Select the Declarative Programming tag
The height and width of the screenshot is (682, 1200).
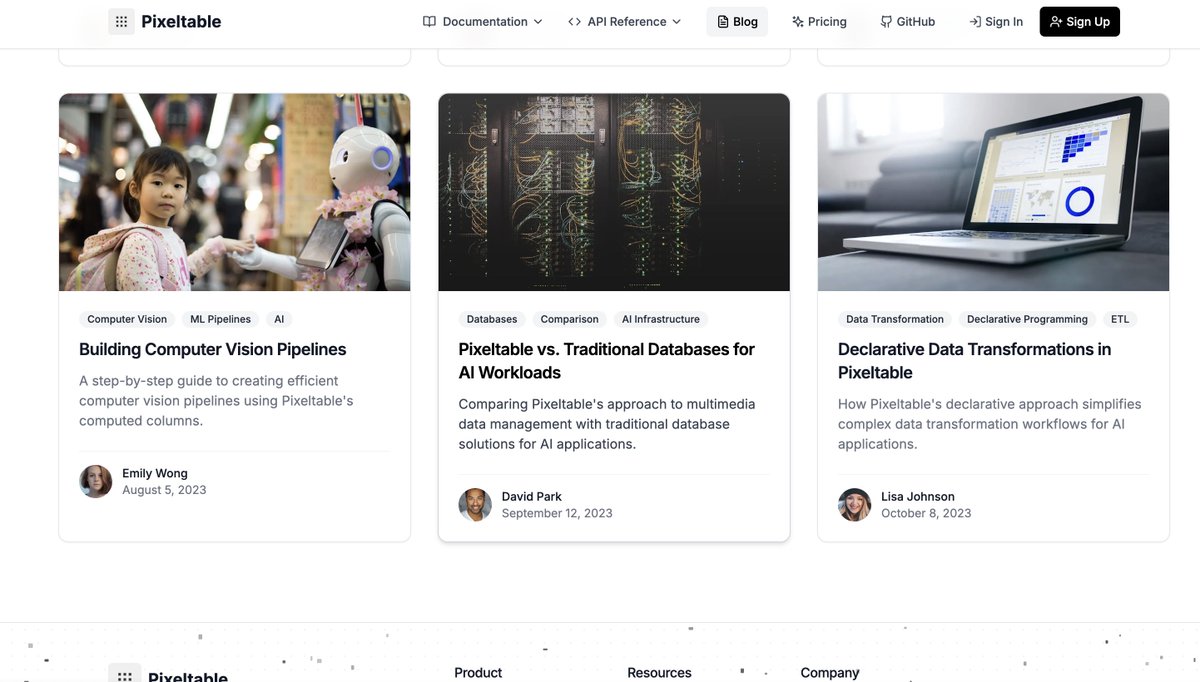1027,319
